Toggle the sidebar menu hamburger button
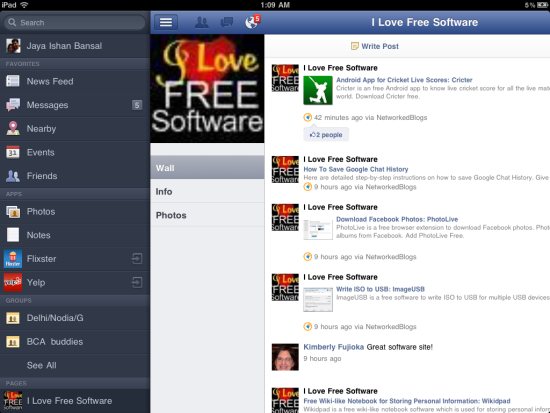The width and height of the screenshot is (550, 413). pos(166,22)
